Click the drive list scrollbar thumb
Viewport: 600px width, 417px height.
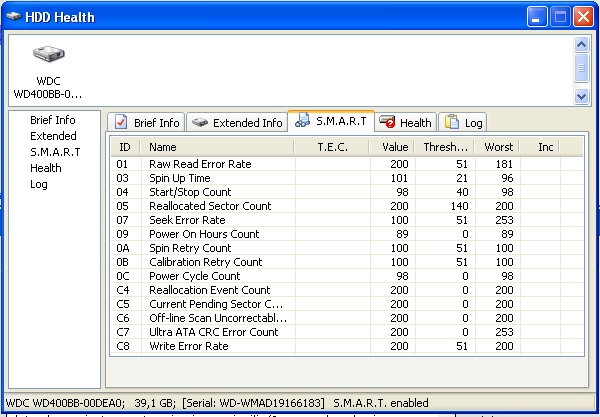coord(581,68)
